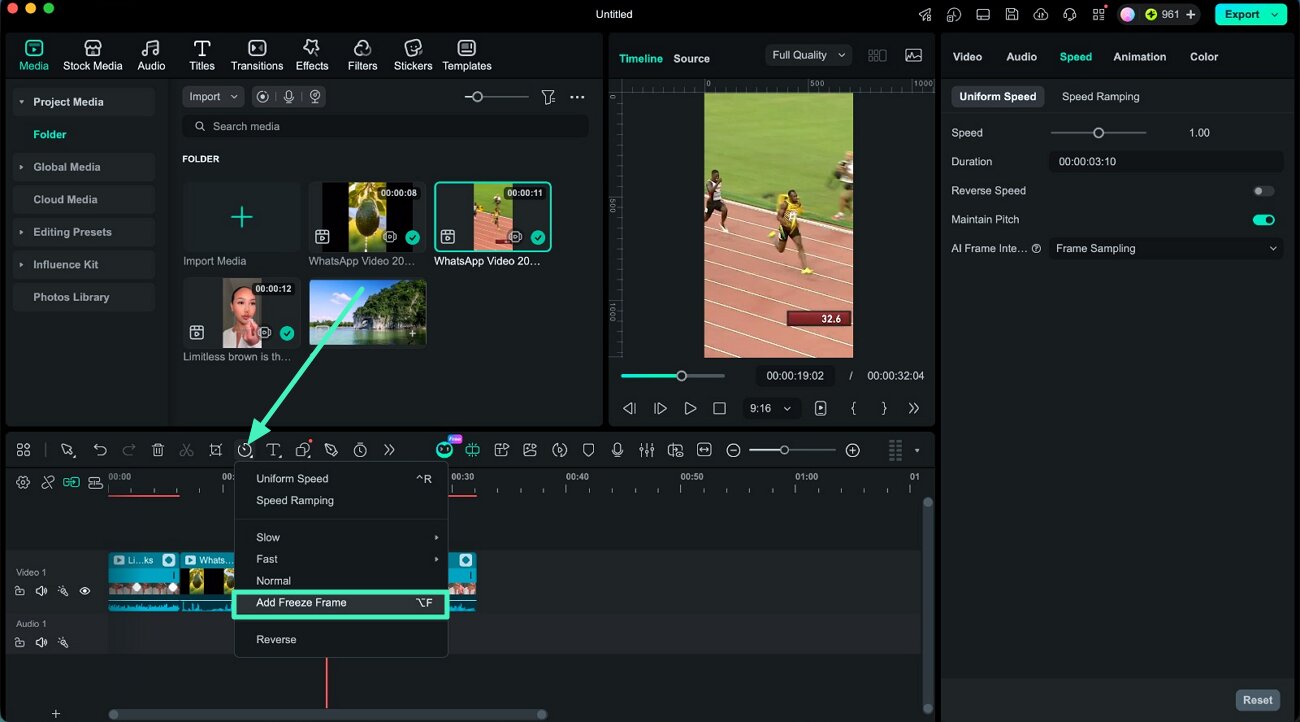
Task: Adjust the Speed slider
Action: (x=1098, y=133)
